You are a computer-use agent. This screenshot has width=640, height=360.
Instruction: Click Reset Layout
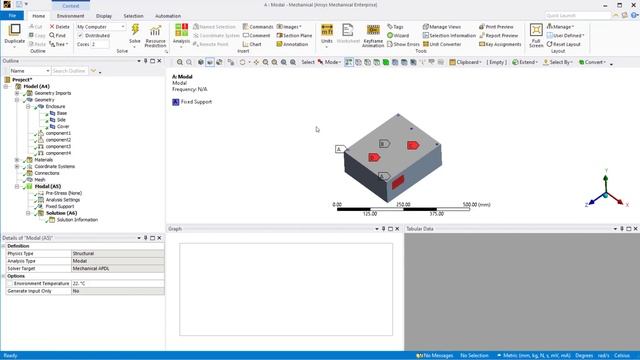(x=563, y=44)
